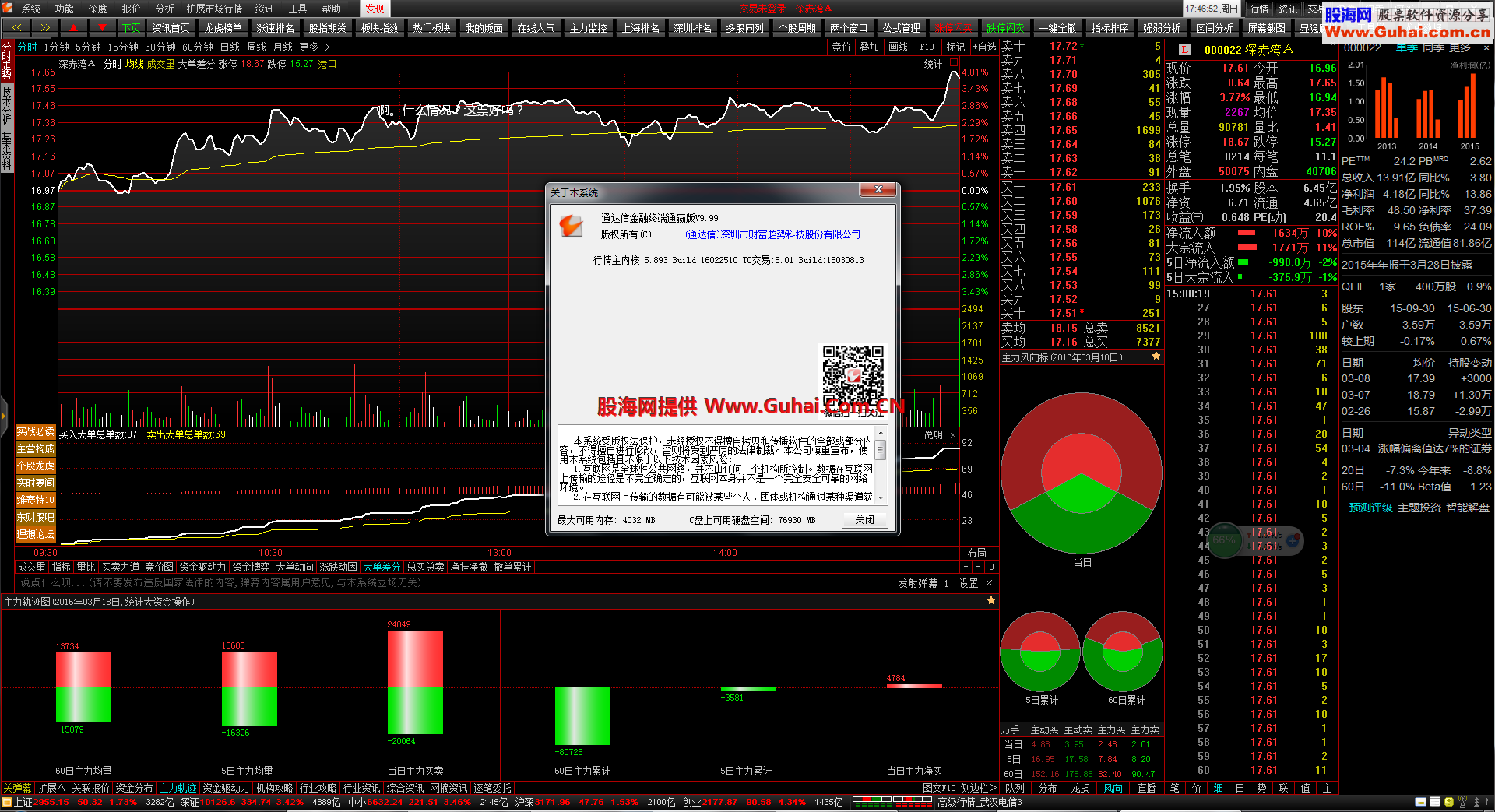Click the forward double-arrow toolbar button
The image size is (1495, 812).
[x=45, y=27]
